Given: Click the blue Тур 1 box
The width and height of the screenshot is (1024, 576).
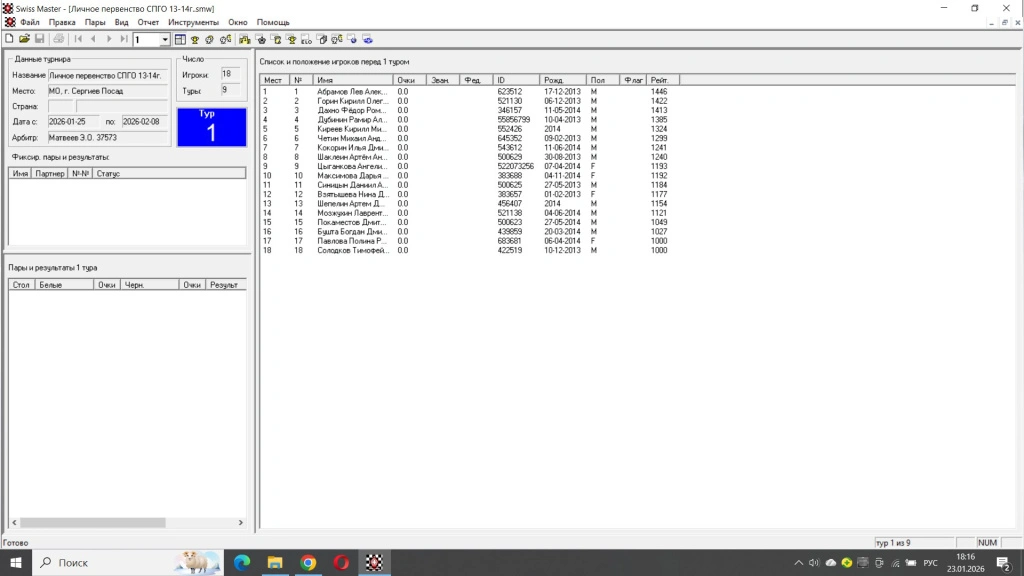Looking at the screenshot, I should 211,127.
